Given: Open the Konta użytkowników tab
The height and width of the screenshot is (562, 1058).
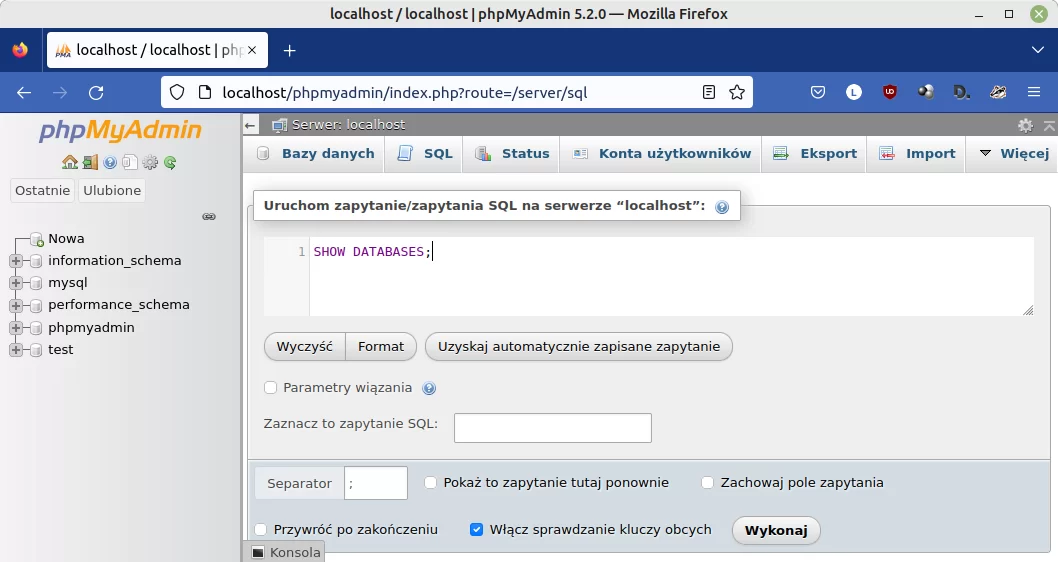Looking at the screenshot, I should tap(662, 154).
